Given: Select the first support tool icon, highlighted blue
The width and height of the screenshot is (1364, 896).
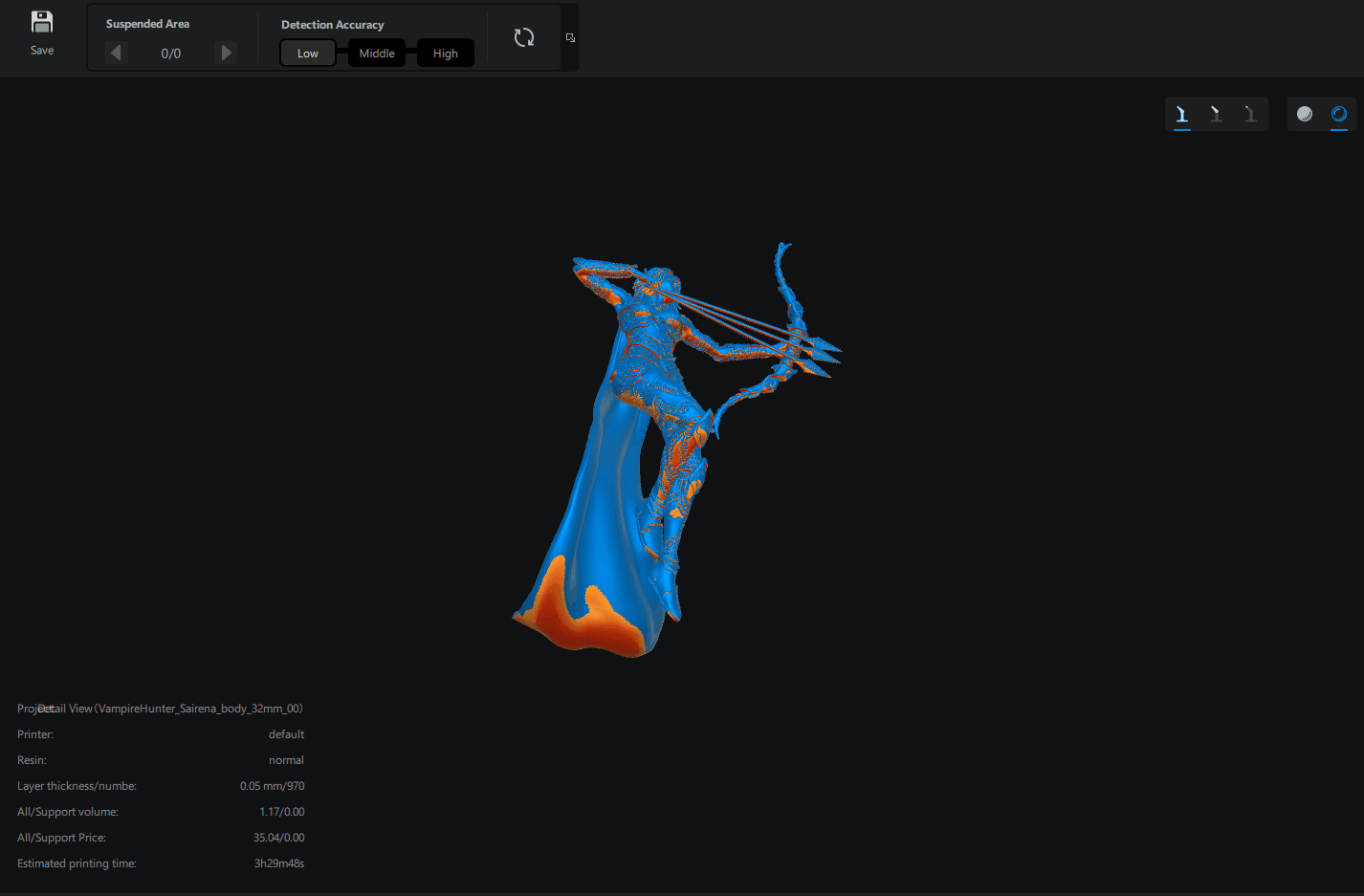Looking at the screenshot, I should [x=1182, y=114].
